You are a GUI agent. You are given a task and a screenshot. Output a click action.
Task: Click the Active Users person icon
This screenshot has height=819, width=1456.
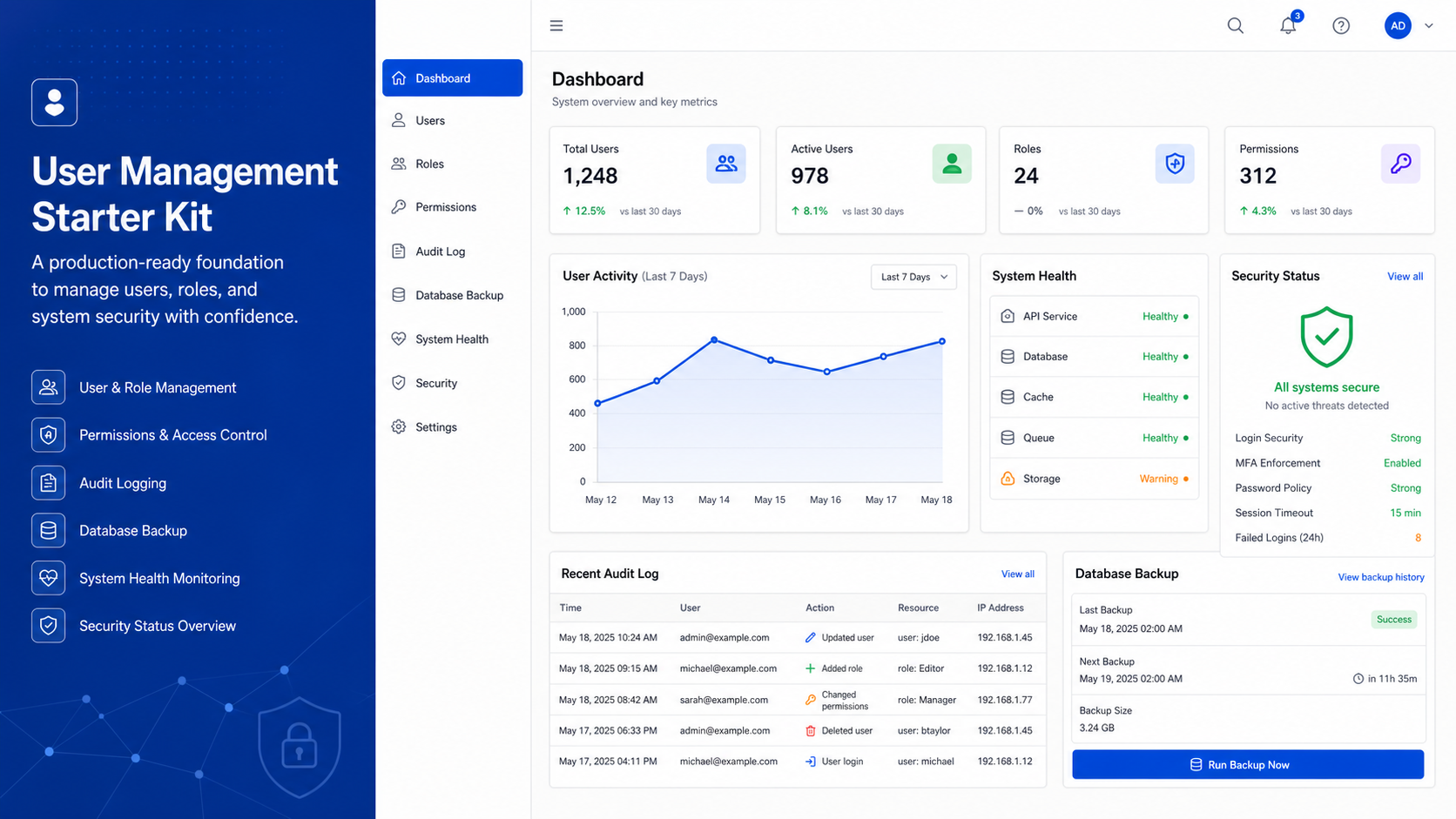click(952, 164)
